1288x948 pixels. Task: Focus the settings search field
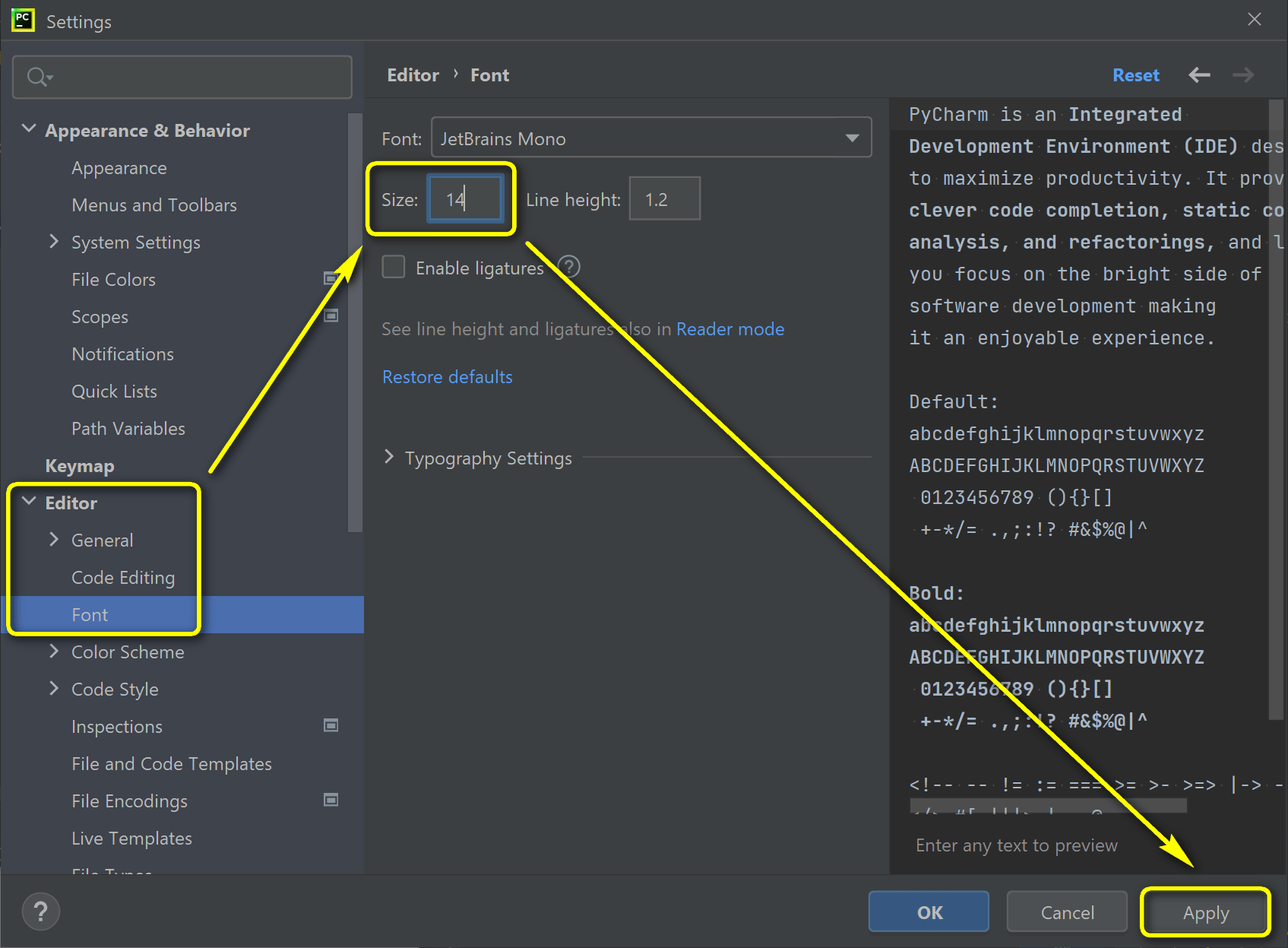[x=182, y=77]
